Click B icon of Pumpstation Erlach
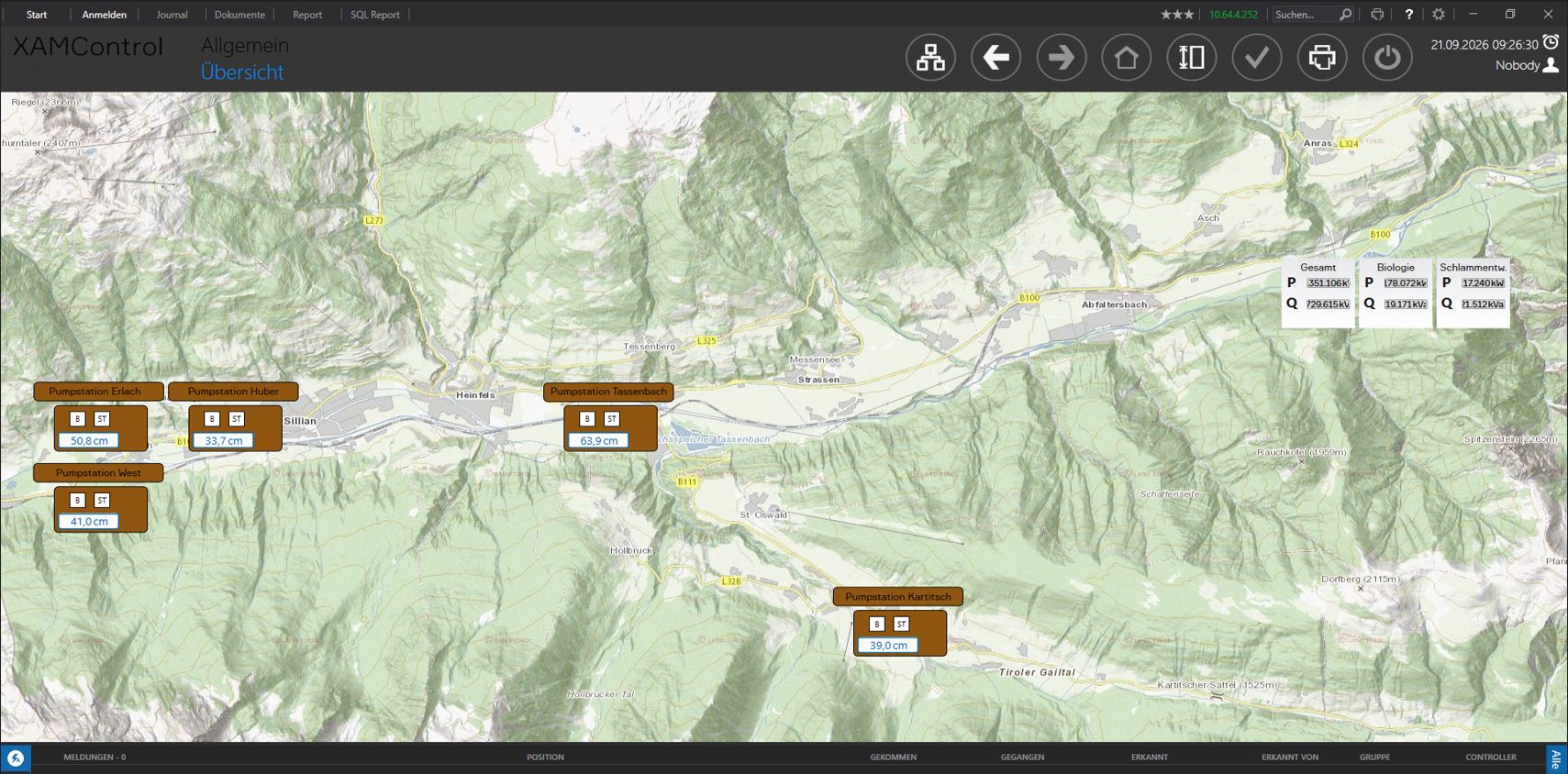Screen dimensions: 1568x774 78,419
